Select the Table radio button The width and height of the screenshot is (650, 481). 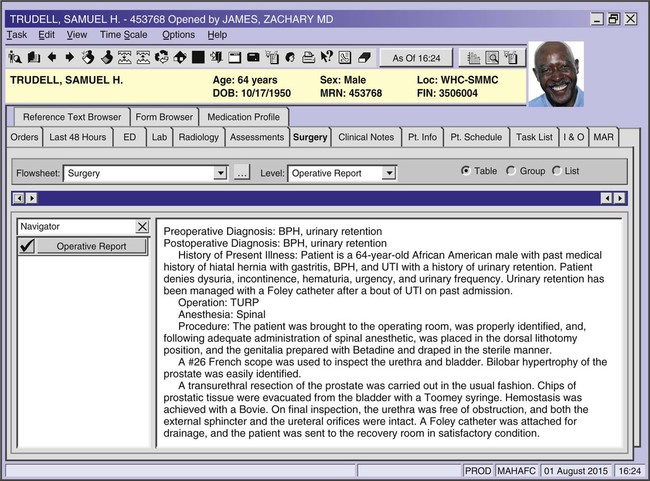coord(465,171)
